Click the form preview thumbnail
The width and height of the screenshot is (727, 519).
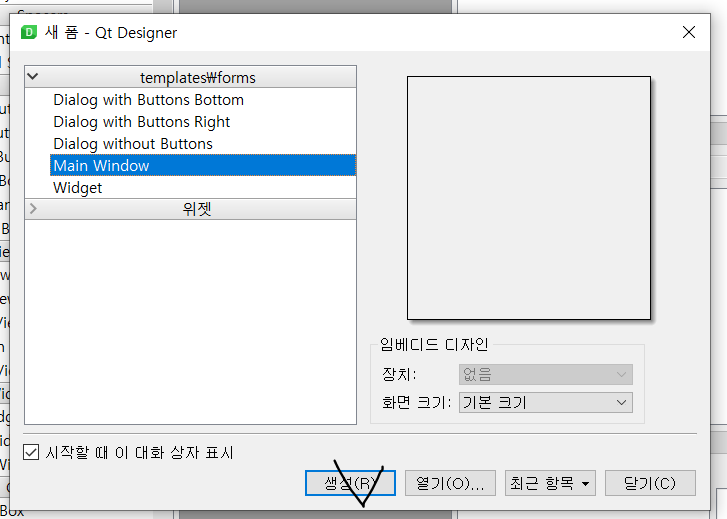pyautogui.click(x=529, y=198)
